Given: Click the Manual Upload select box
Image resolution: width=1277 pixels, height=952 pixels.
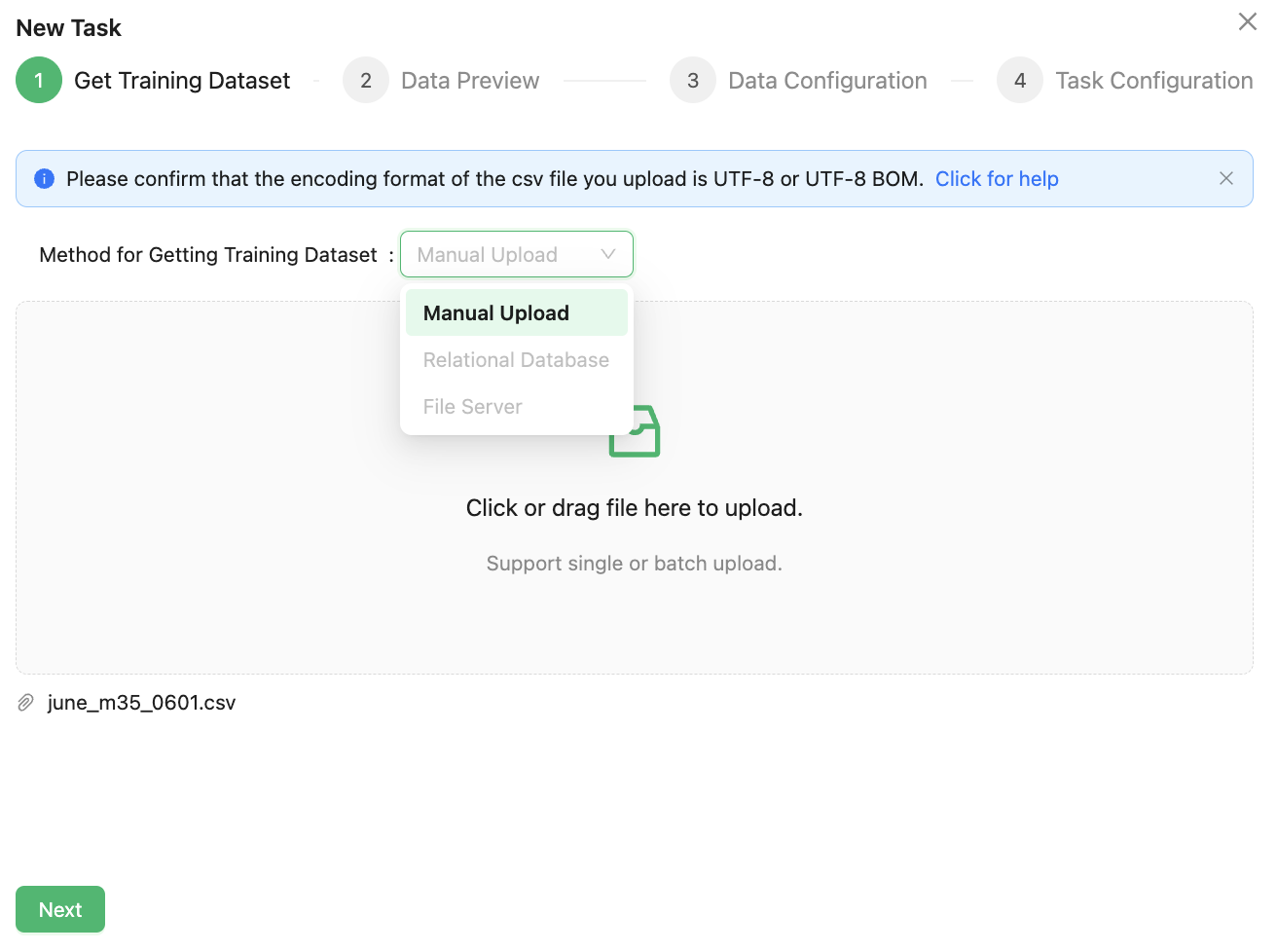Looking at the screenshot, I should click(x=496, y=254).
